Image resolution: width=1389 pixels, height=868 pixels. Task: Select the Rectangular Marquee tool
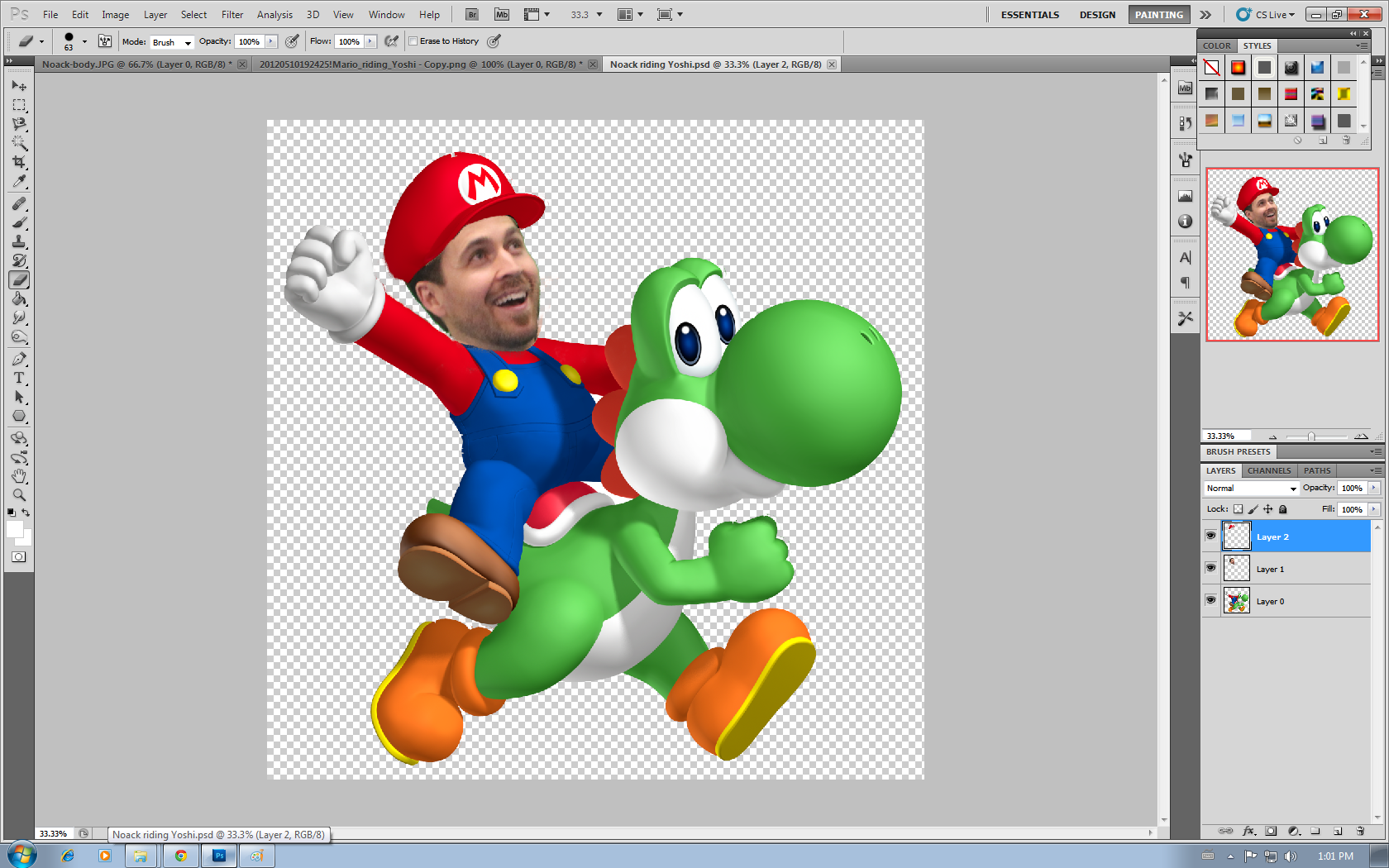19,105
